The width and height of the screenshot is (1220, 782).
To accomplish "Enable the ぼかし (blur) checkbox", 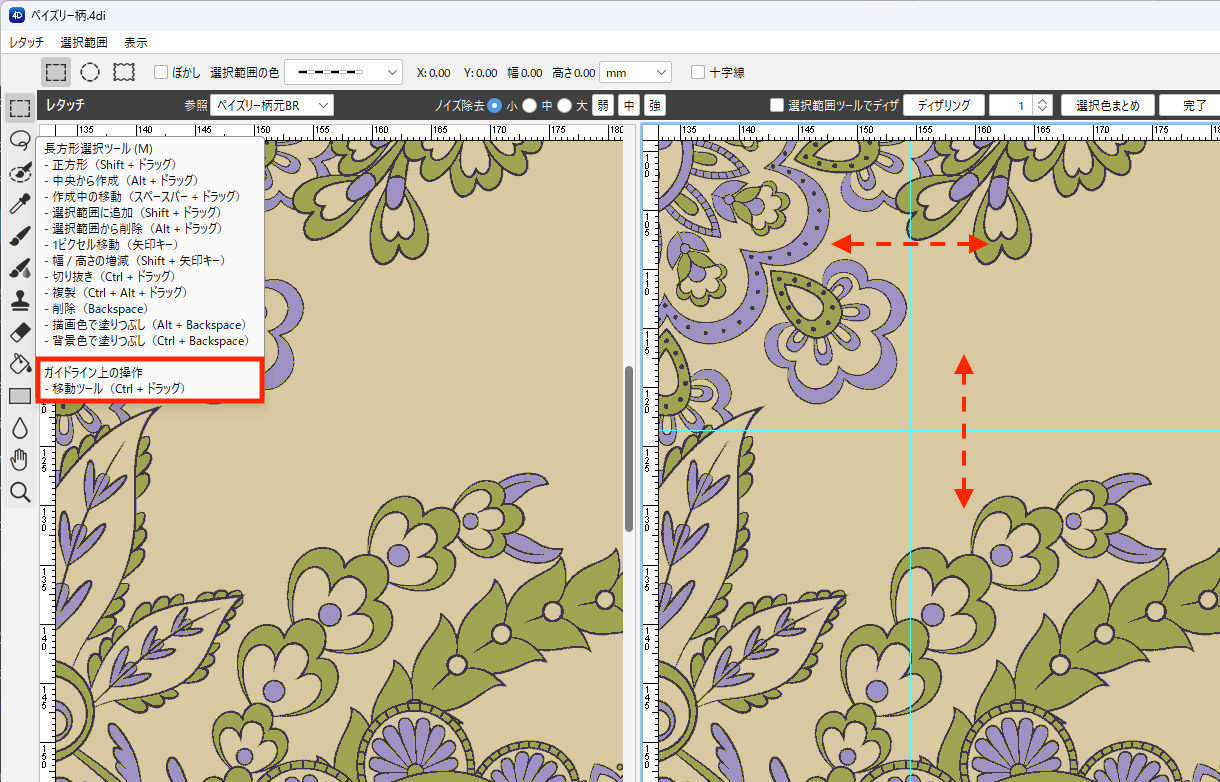I will click(160, 72).
